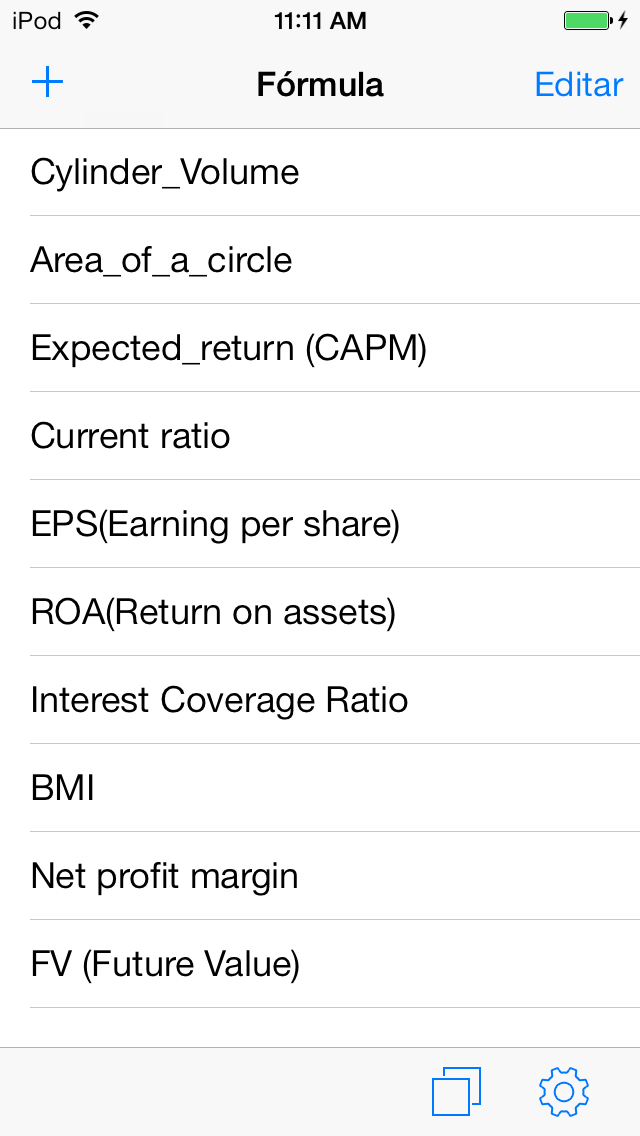Tap the plus icon to add formula

click(47, 83)
